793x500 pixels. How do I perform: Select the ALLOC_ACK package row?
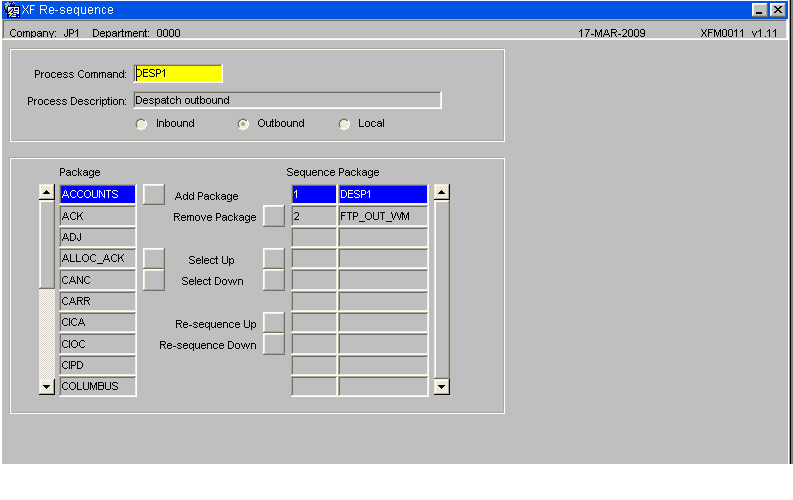[98, 258]
